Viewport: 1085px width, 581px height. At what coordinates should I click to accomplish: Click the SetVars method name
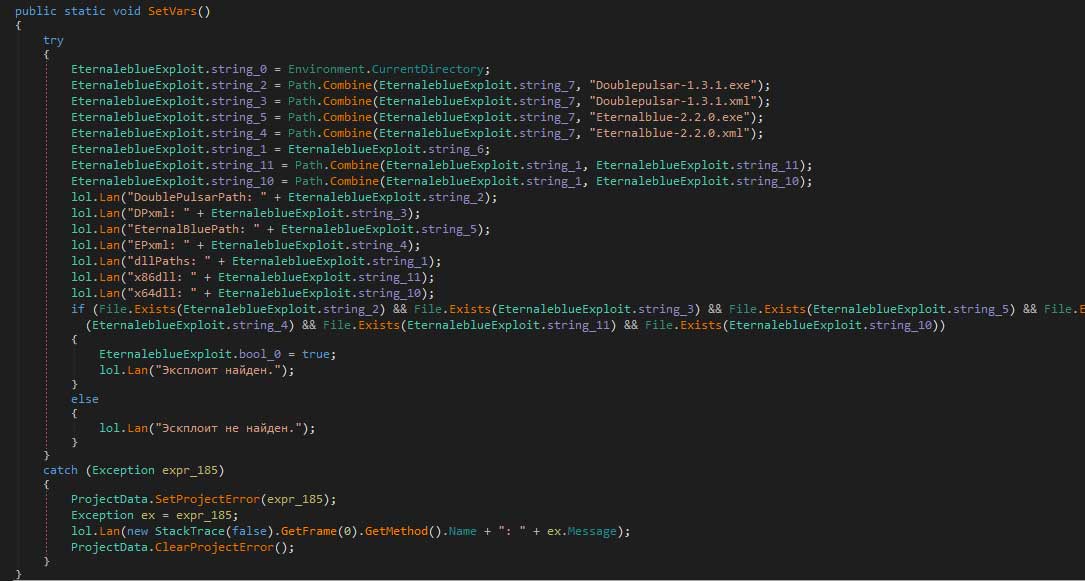tap(172, 12)
